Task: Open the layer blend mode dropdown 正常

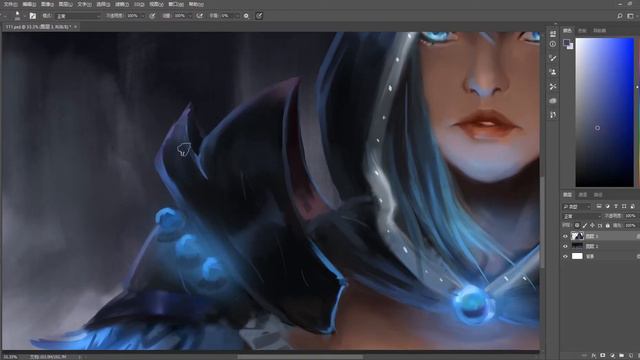Action: coord(582,216)
